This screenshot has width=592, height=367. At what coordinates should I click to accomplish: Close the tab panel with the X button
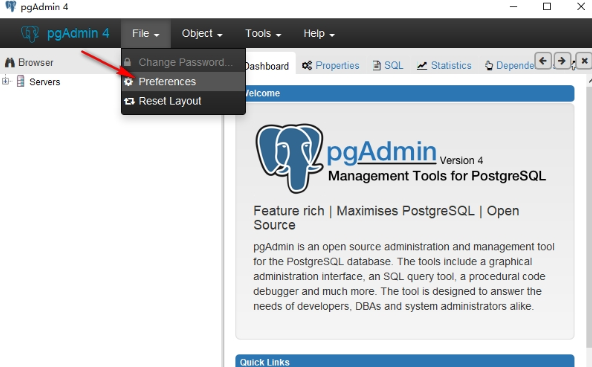coord(584,61)
